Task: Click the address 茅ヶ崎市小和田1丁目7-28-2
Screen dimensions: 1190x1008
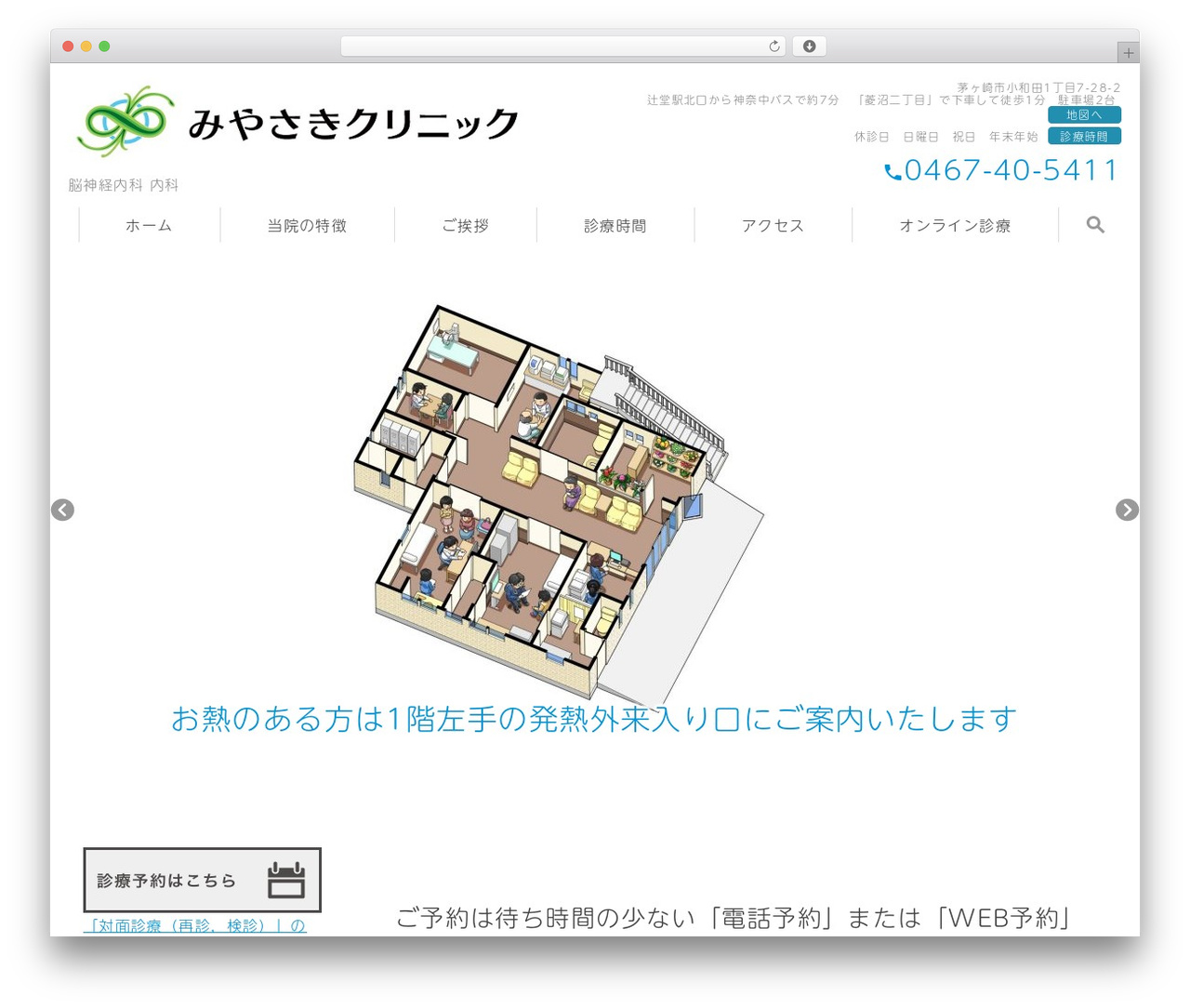Action: click(x=1038, y=87)
